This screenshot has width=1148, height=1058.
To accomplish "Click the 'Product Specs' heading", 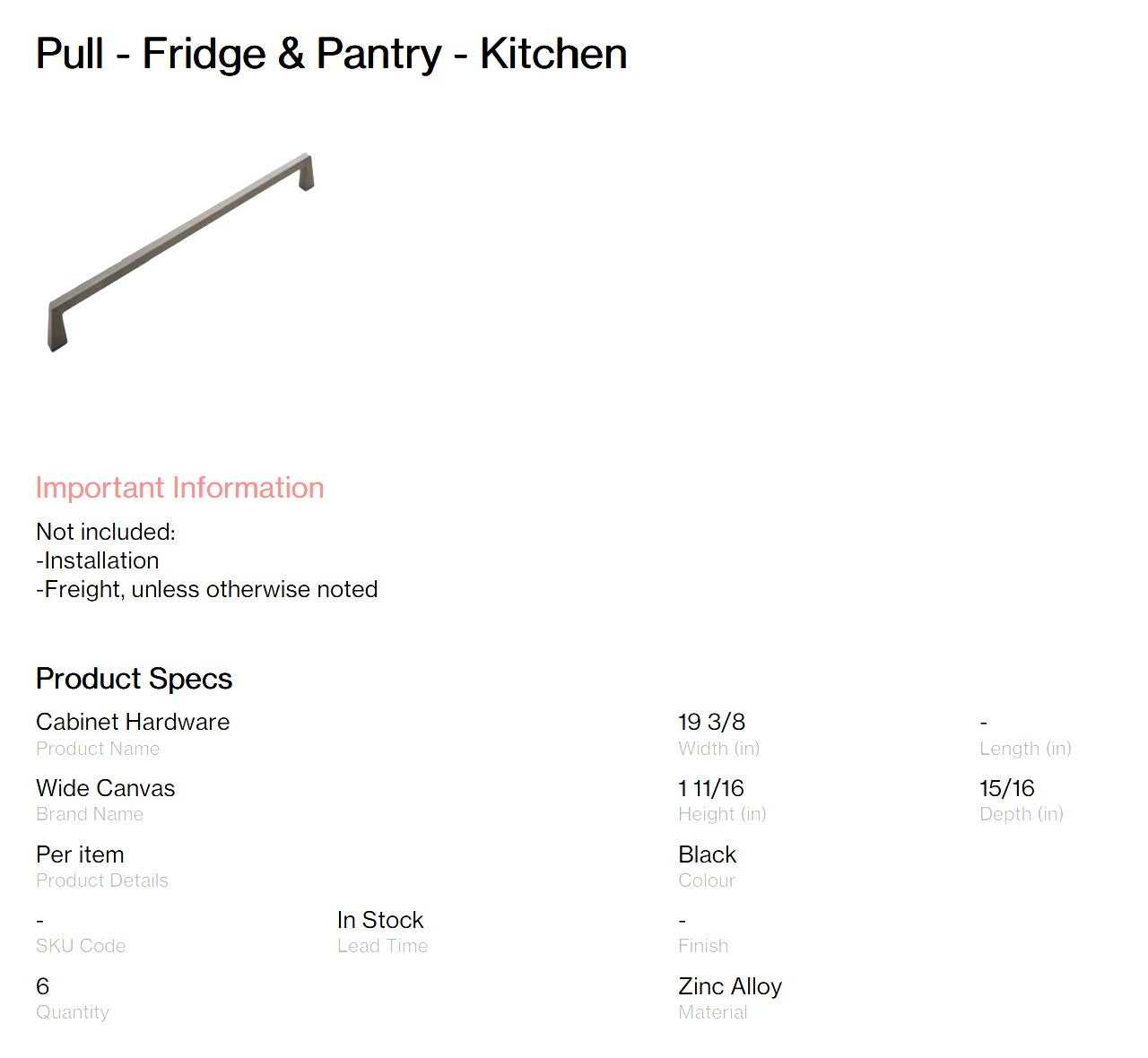I will tap(134, 679).
